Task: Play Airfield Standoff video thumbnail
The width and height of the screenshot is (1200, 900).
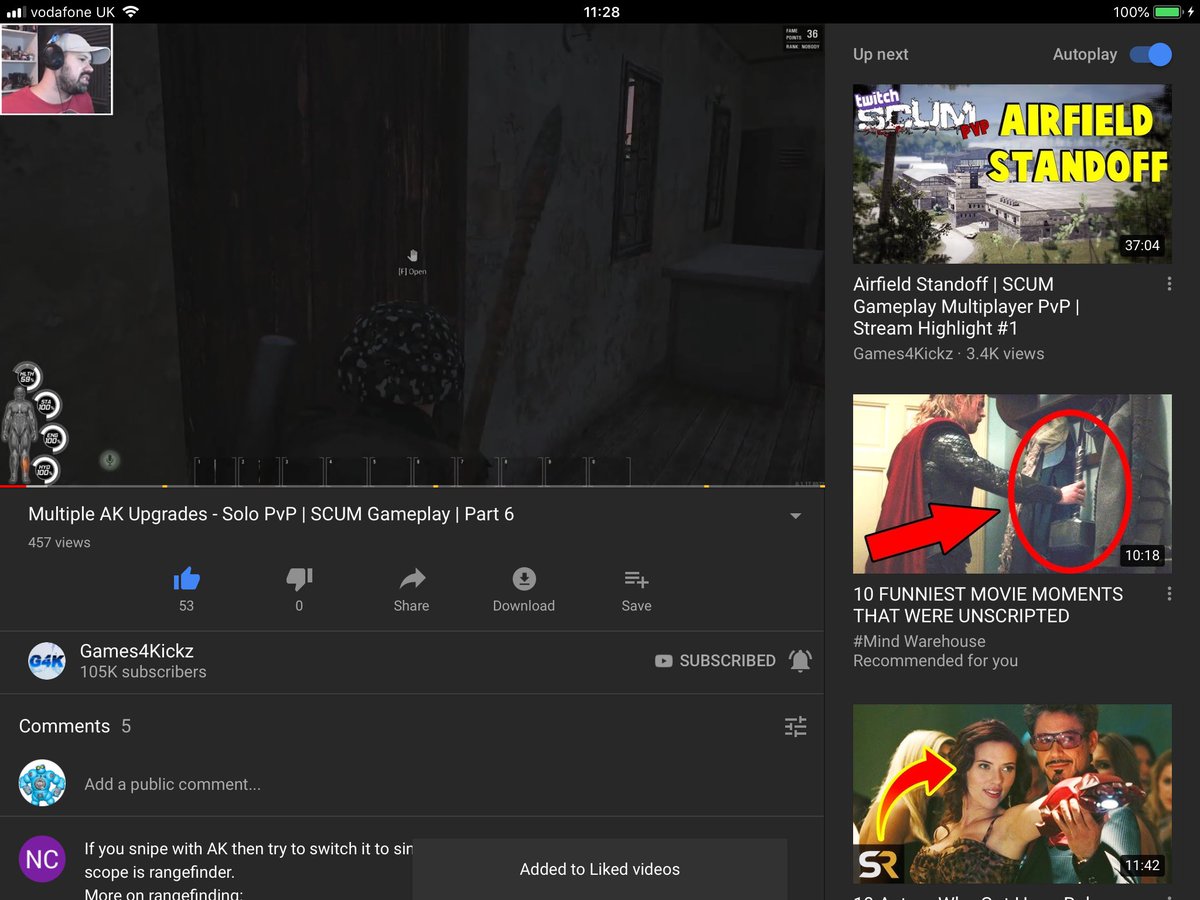Action: pos(1012,174)
